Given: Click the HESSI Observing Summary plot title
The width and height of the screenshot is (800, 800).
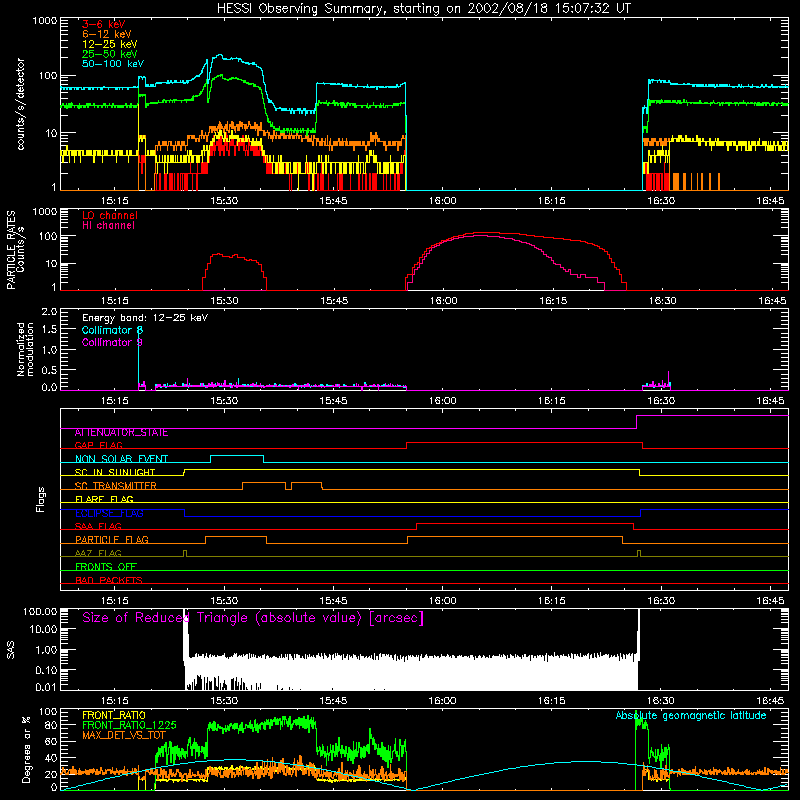Looking at the screenshot, I should pyautogui.click(x=423, y=9).
